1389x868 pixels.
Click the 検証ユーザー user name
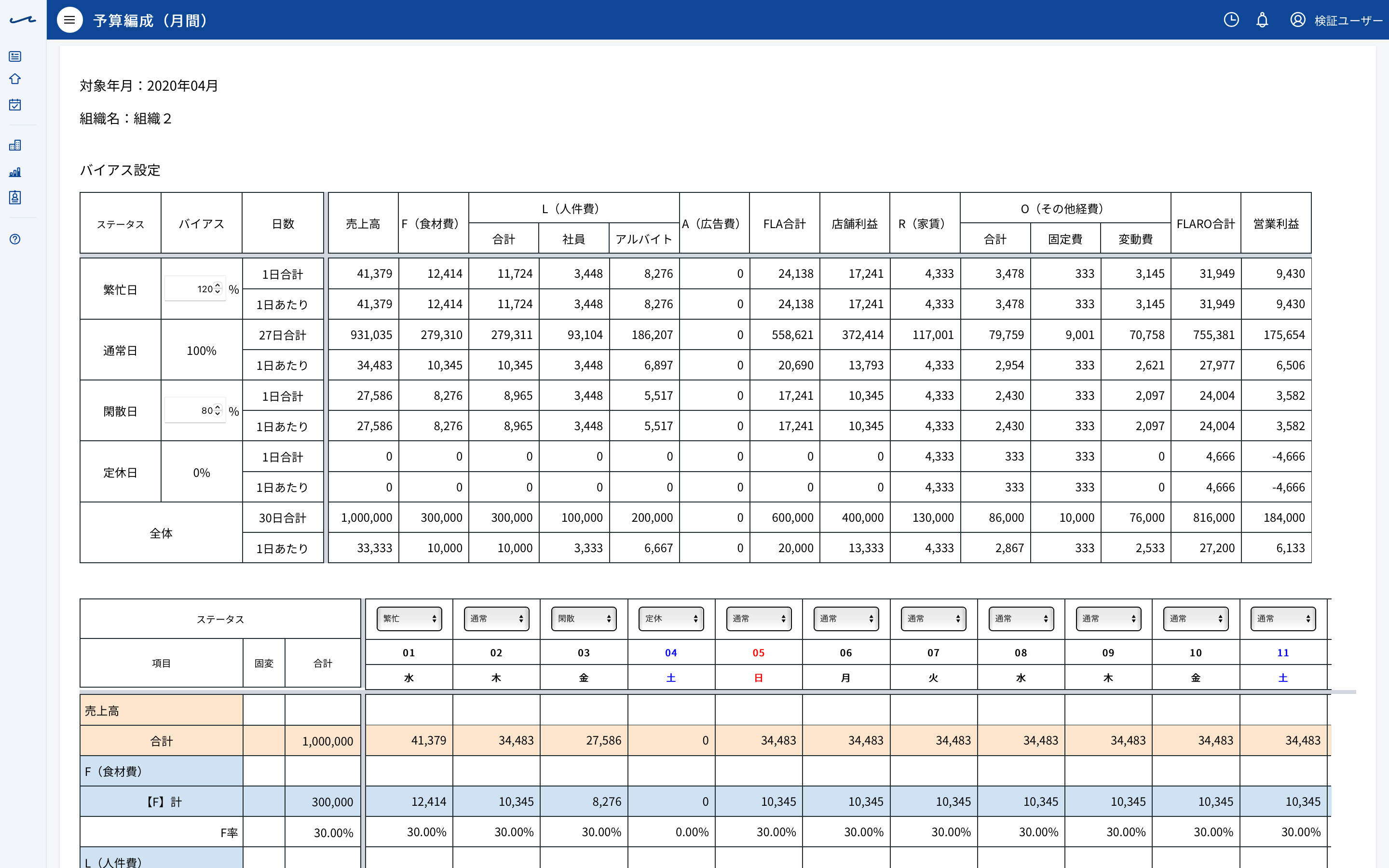[x=1348, y=21]
